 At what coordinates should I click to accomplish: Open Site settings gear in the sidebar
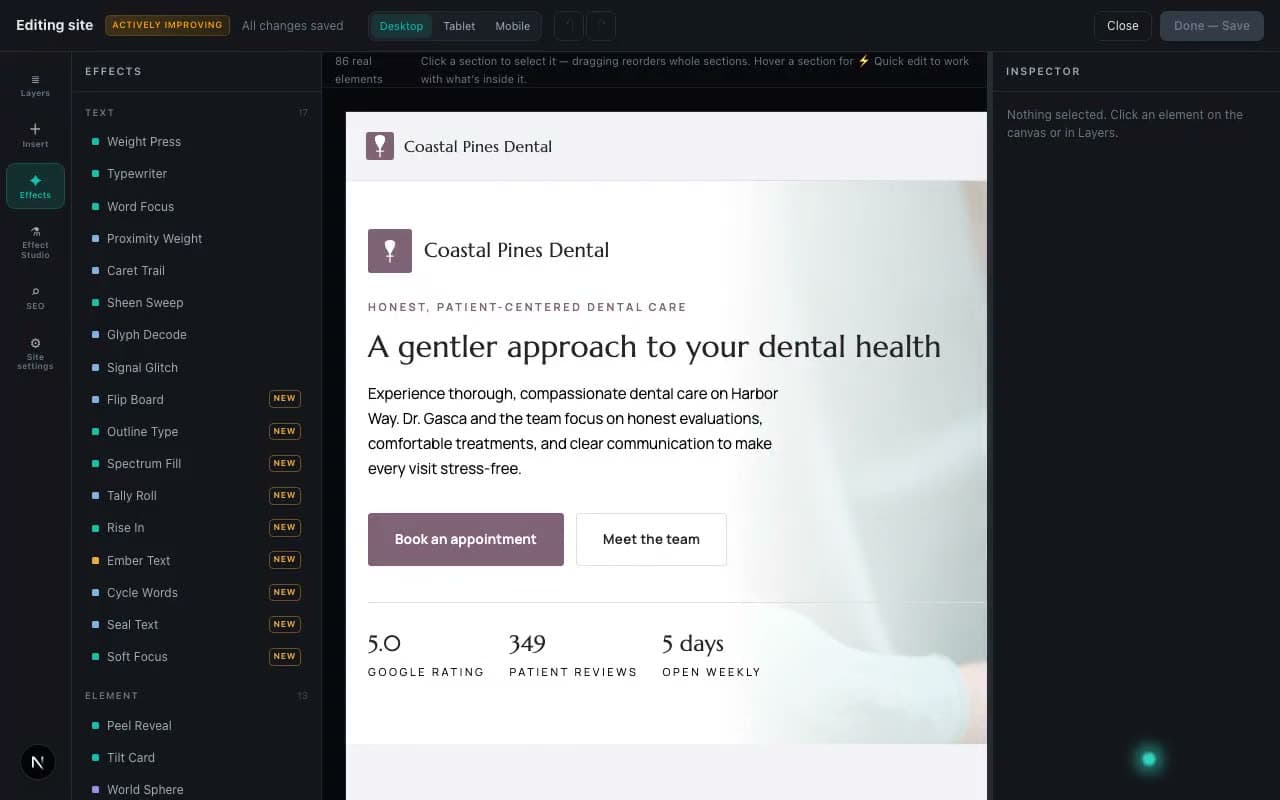[35, 354]
